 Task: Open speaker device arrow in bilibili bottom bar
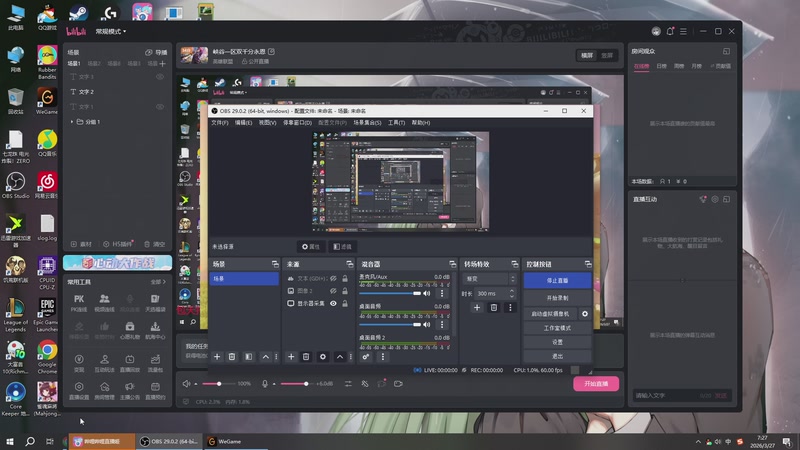[x=196, y=384]
